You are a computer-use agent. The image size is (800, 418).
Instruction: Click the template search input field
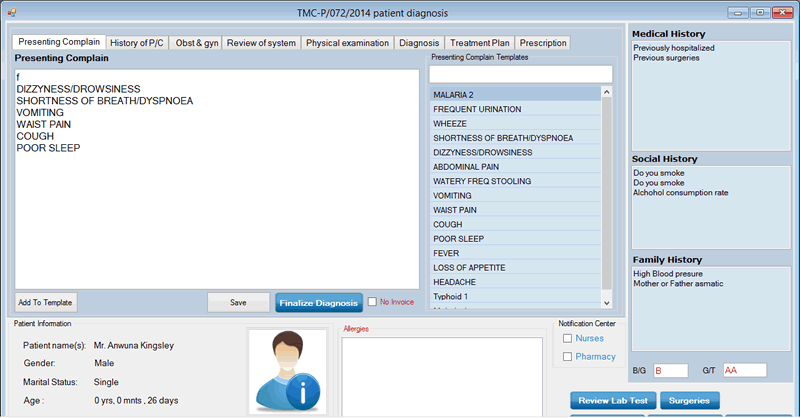[520, 74]
